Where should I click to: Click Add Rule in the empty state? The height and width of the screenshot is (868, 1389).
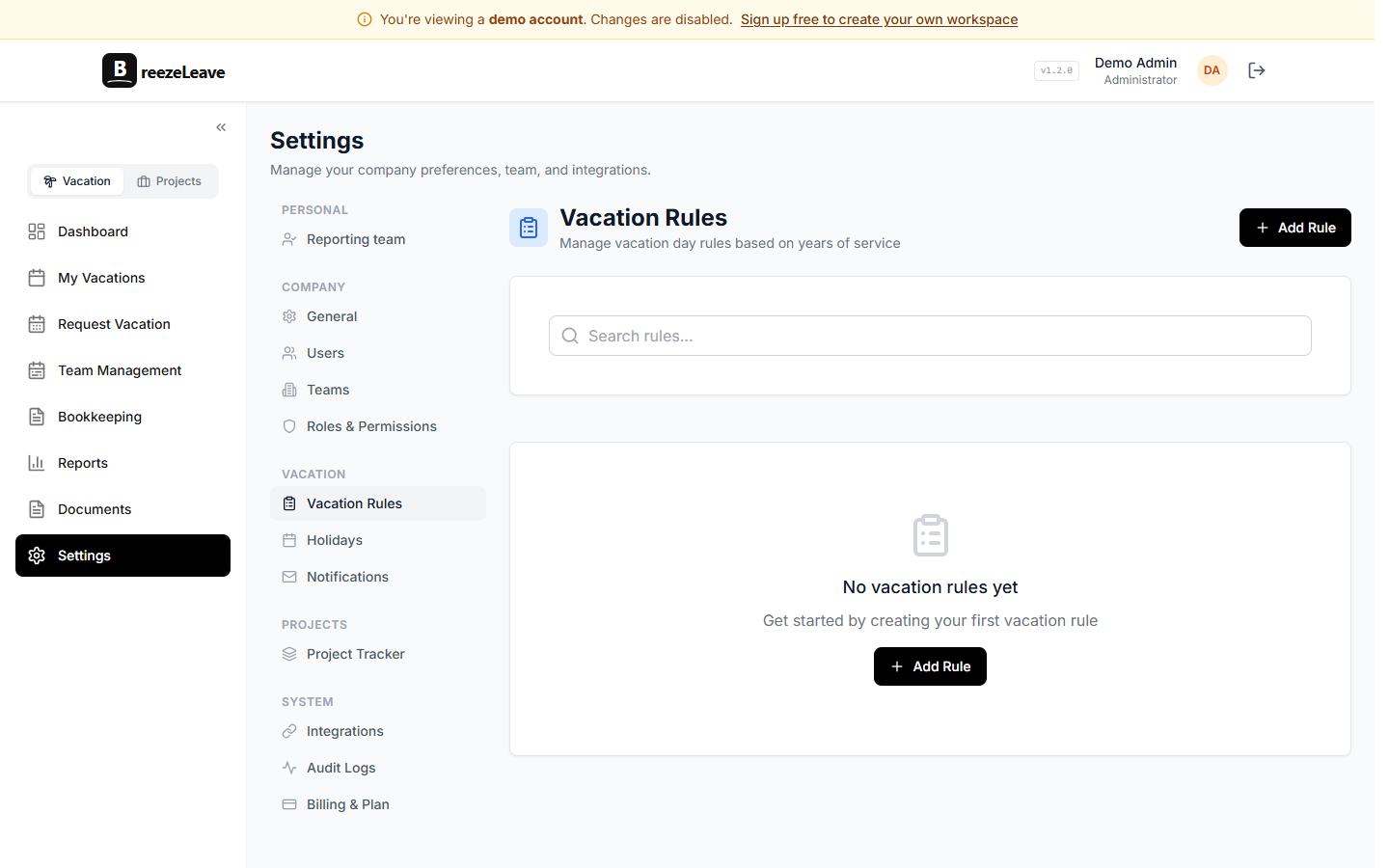click(x=930, y=666)
